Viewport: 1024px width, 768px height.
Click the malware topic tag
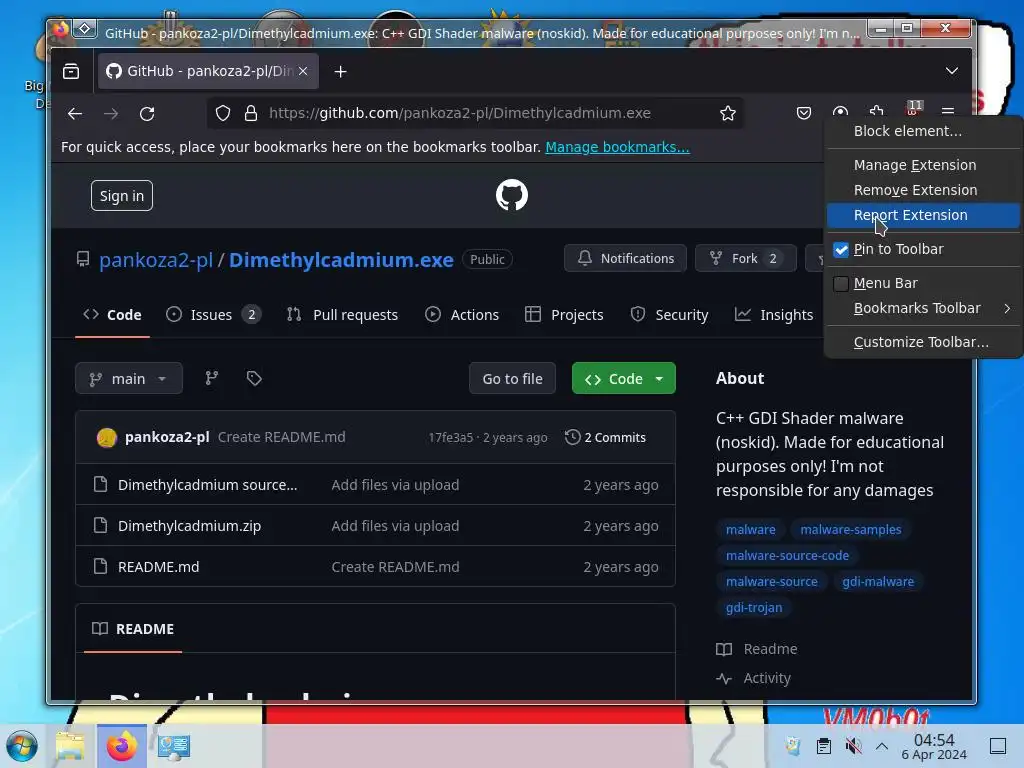(x=750, y=530)
